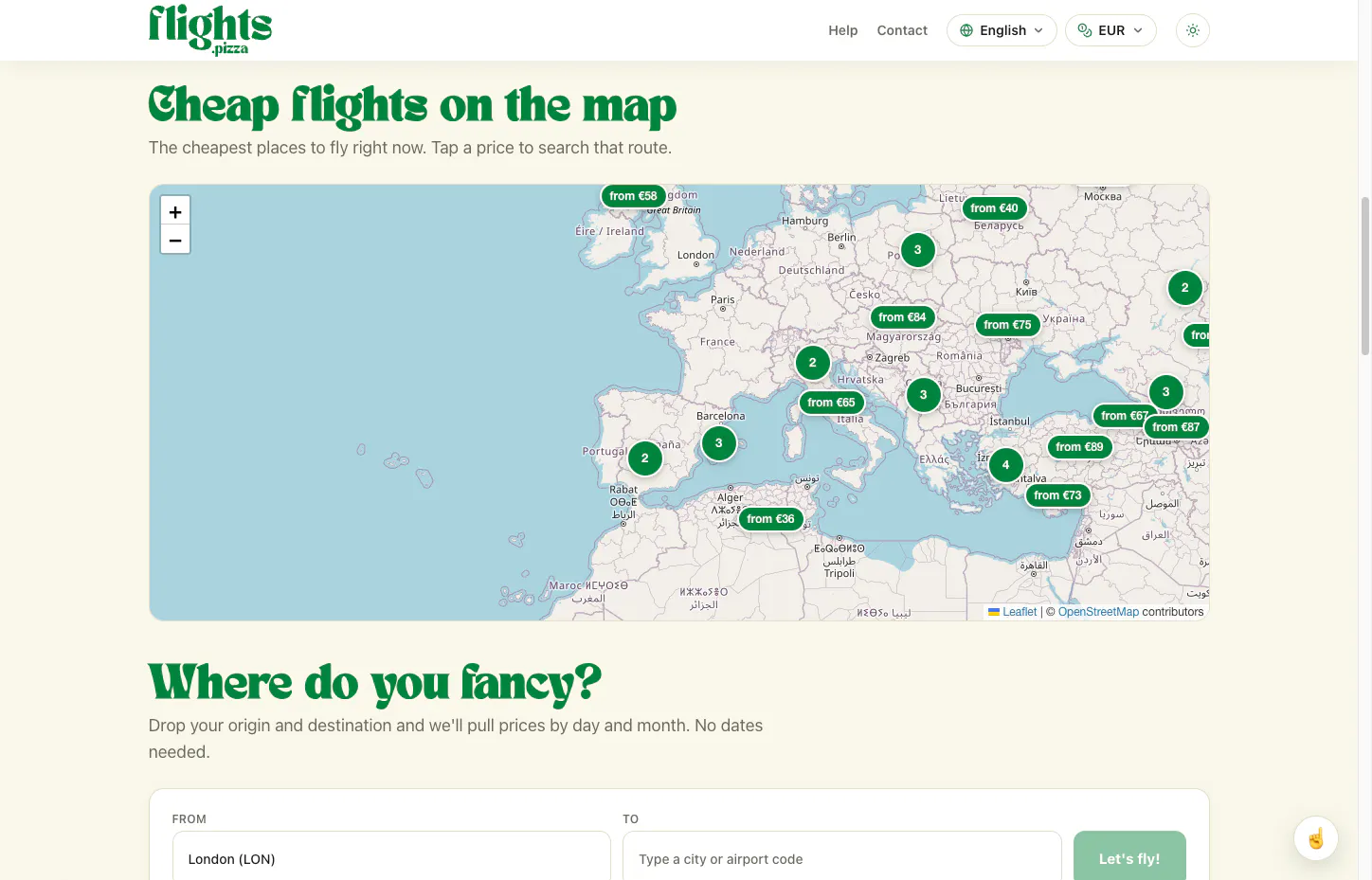Select the 'from €75' price marker
Image resolution: width=1372 pixels, height=880 pixels.
coord(1007,325)
